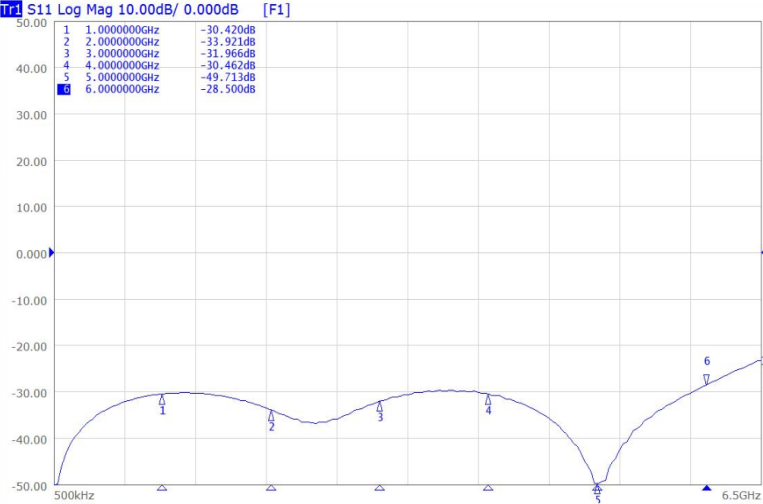Click the [F1] indicator in trace header

click(x=276, y=9)
